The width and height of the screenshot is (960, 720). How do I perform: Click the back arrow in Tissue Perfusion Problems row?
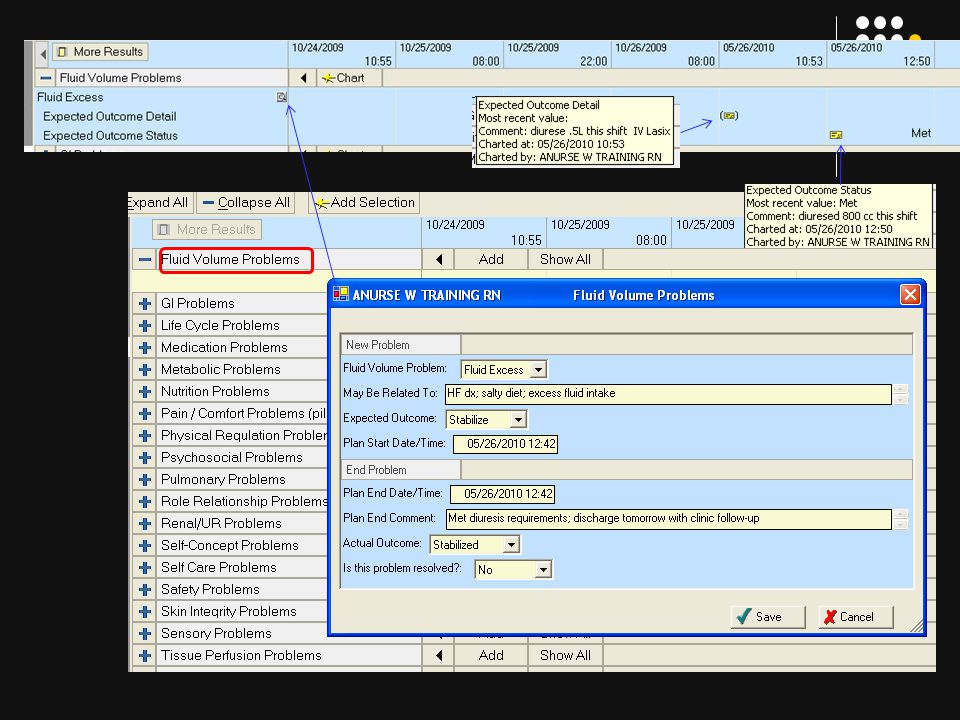click(438, 655)
